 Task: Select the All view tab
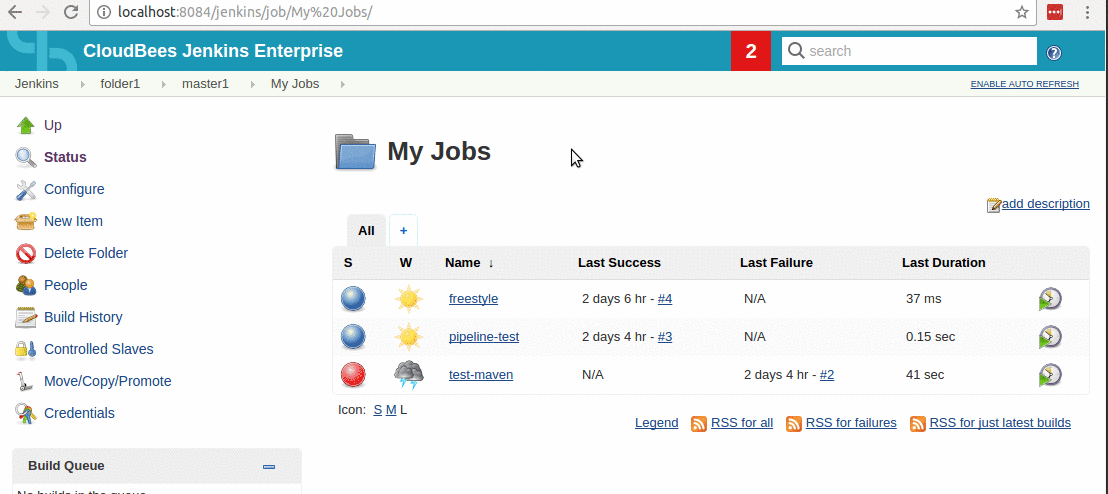tap(366, 230)
